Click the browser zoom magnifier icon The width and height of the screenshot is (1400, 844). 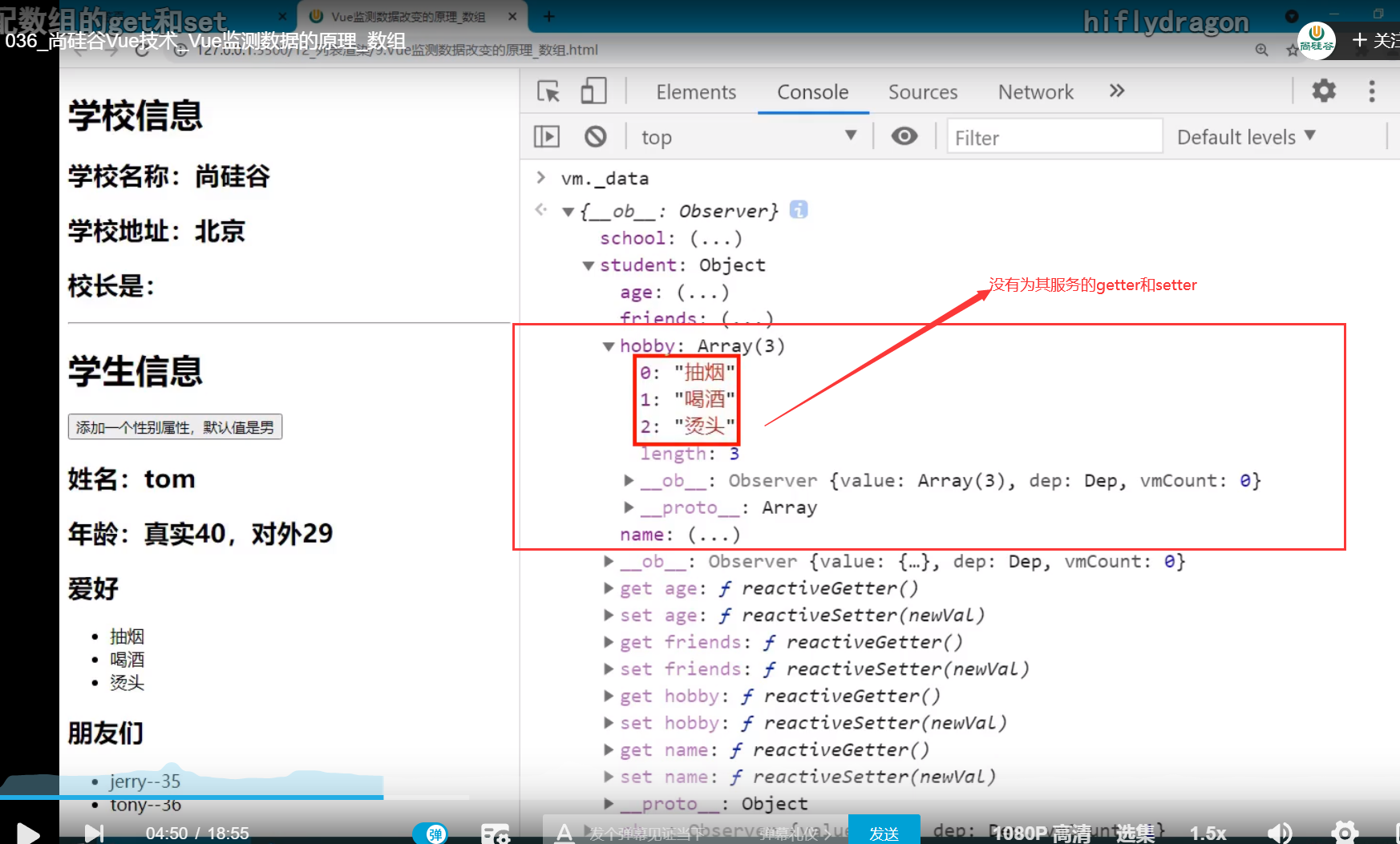click(1261, 50)
